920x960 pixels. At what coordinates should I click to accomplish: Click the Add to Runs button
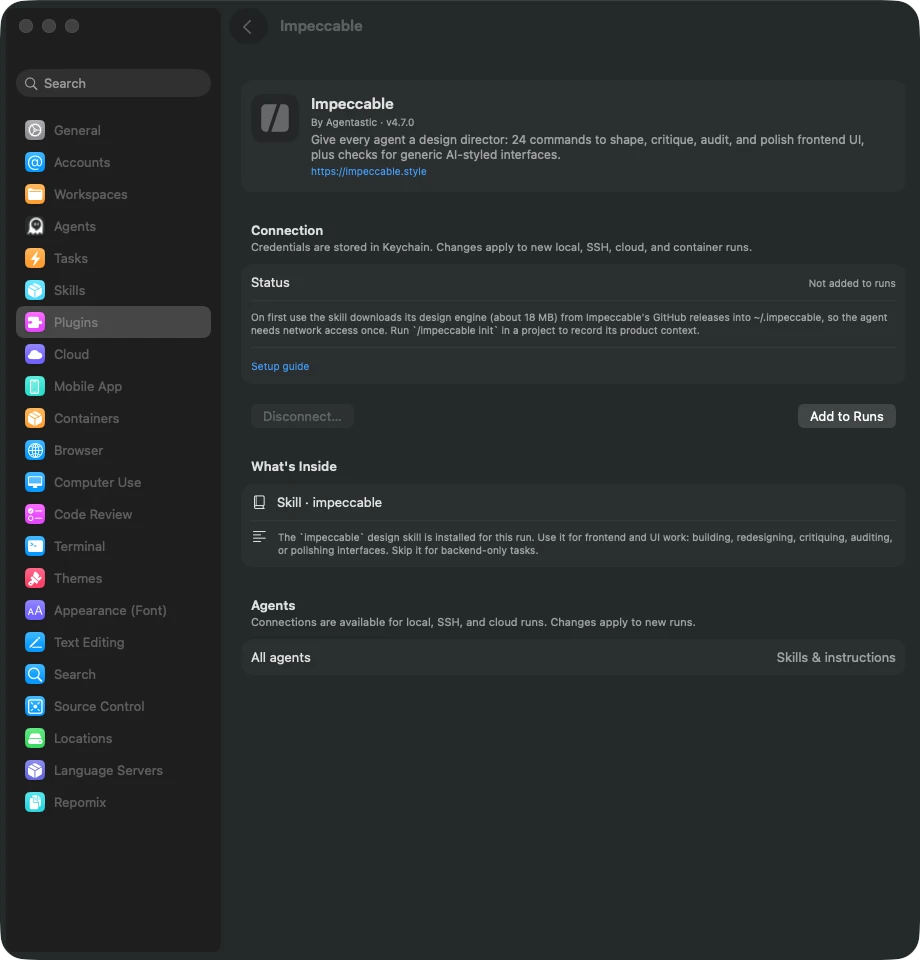pyautogui.click(x=847, y=416)
